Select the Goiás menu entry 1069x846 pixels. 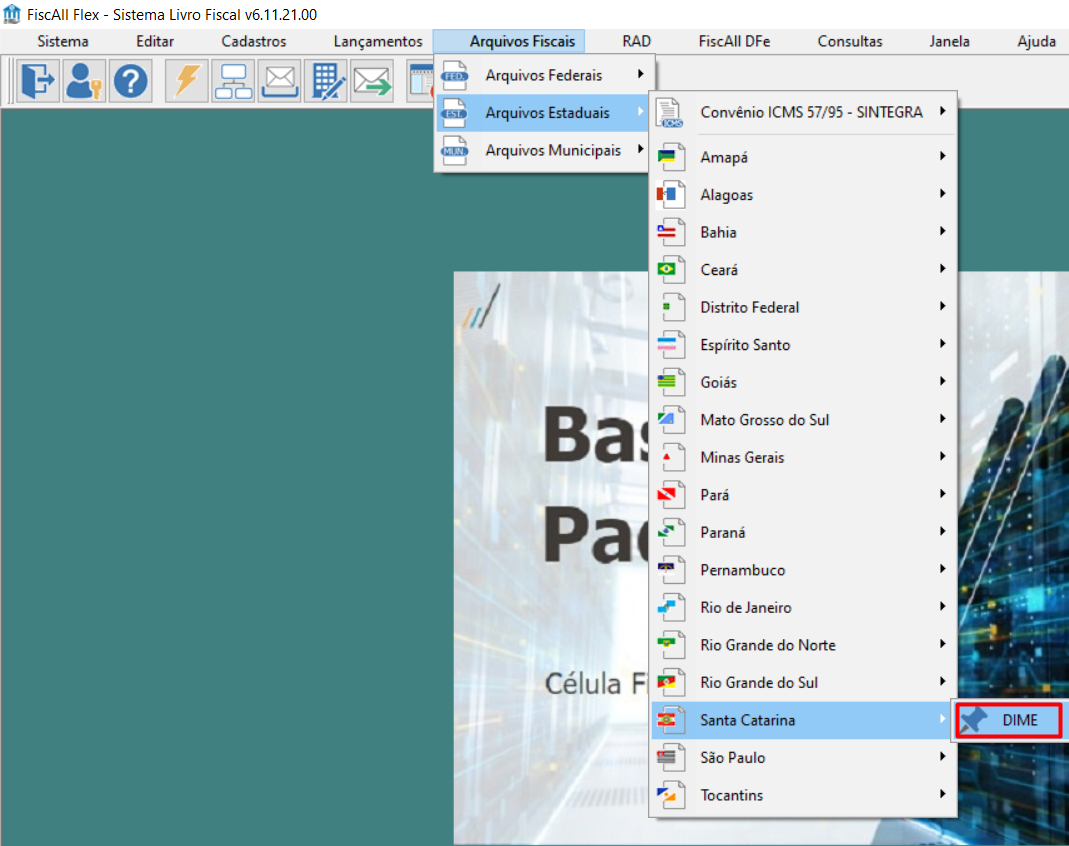pos(804,382)
